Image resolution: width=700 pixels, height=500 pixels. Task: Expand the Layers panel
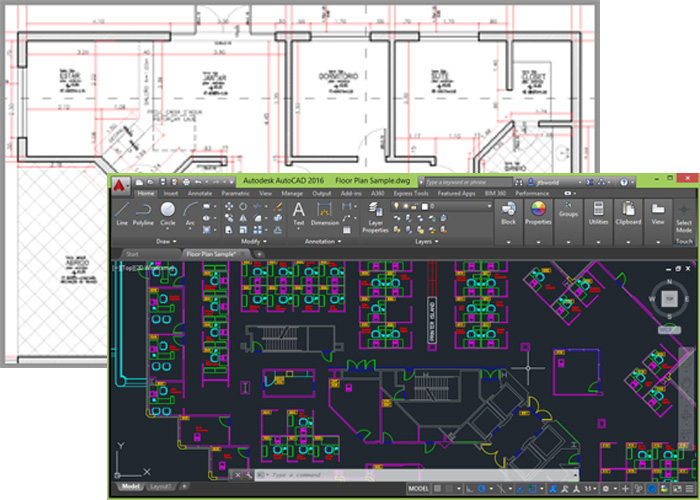click(x=426, y=242)
